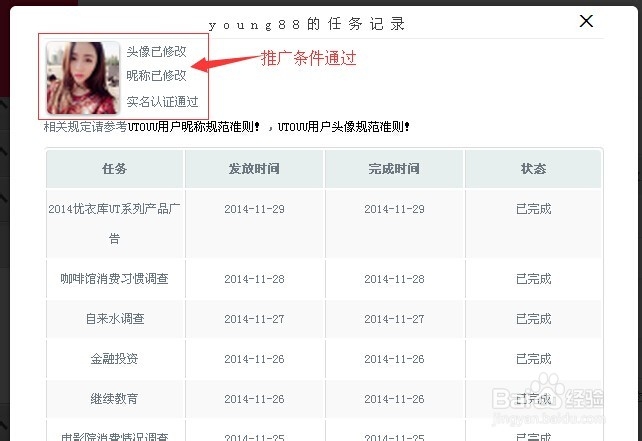Click 已完成 status for 金融投资

[x=533, y=359]
